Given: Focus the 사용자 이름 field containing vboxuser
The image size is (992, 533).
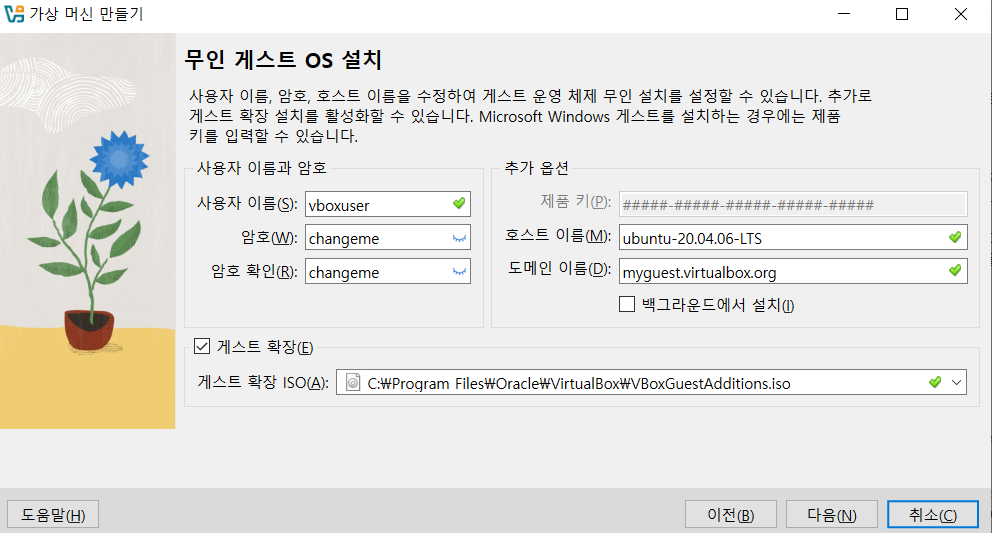Looking at the screenshot, I should pos(388,204).
